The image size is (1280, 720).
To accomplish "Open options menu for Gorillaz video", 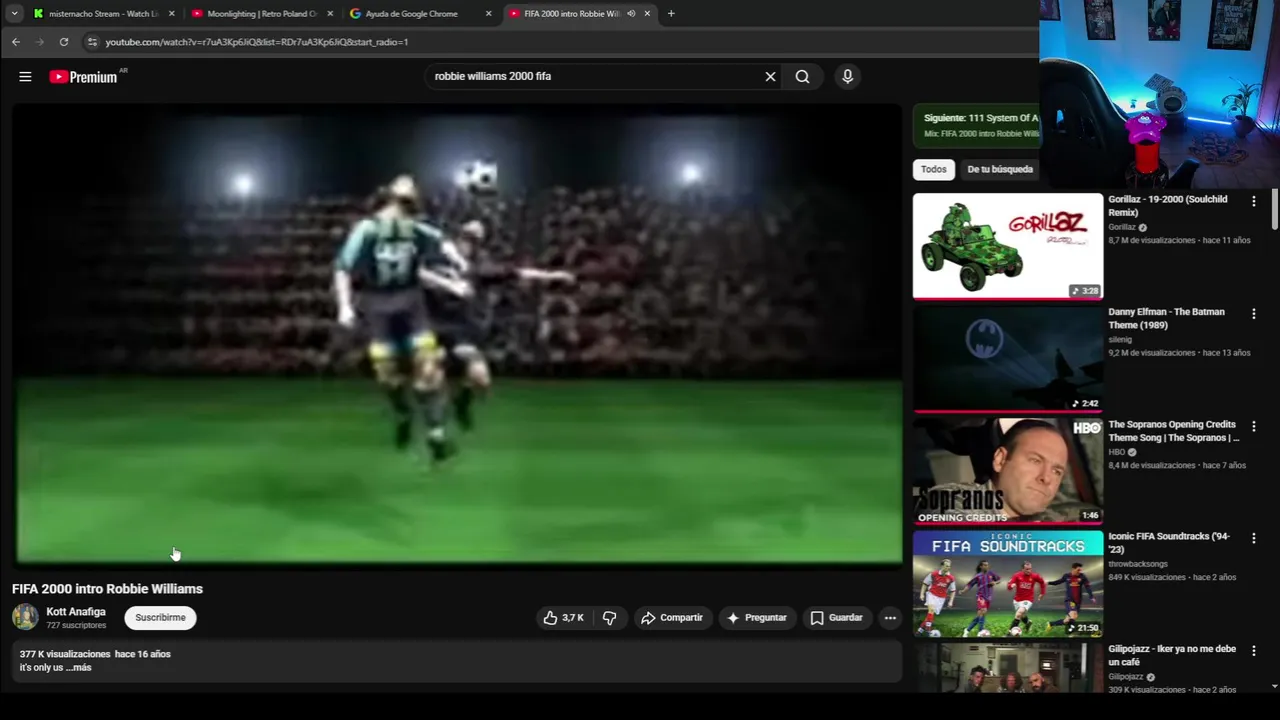I will pos(1253,201).
